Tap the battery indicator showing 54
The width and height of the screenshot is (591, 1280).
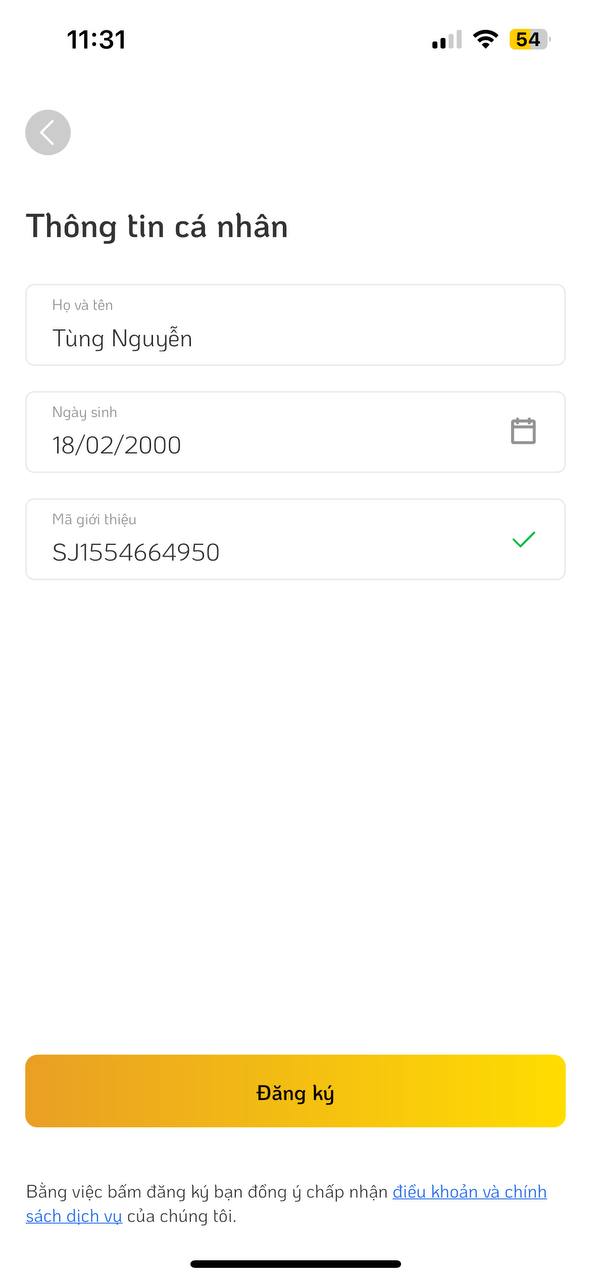point(530,39)
